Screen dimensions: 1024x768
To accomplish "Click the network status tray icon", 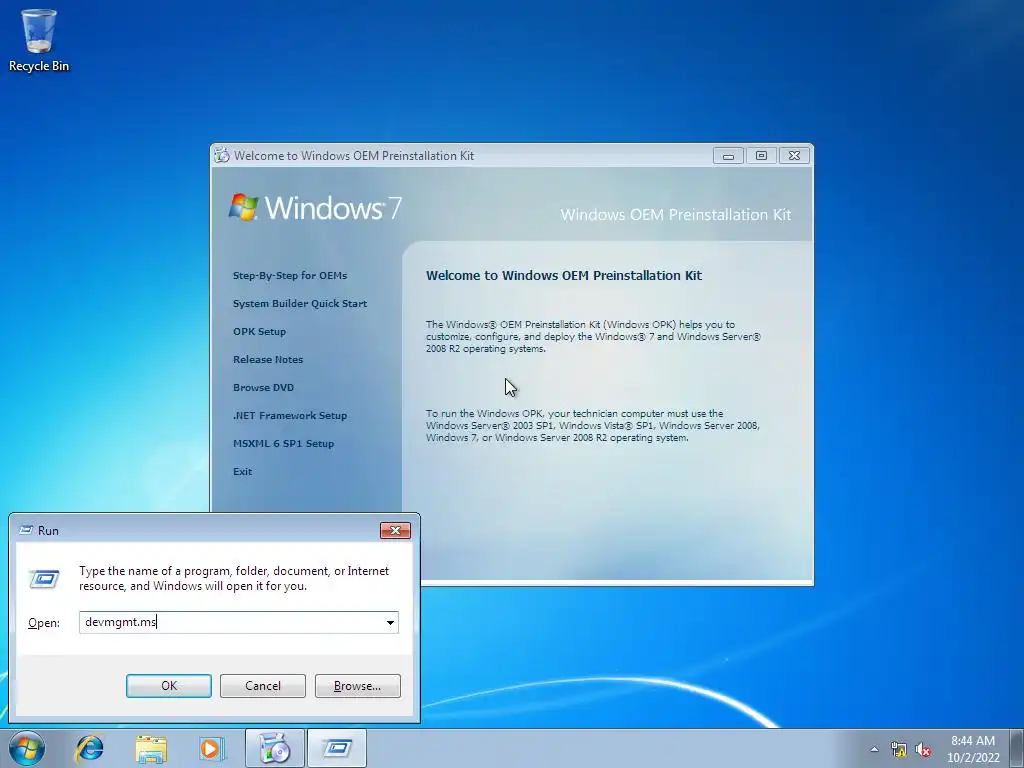I will pyautogui.click(x=899, y=749).
